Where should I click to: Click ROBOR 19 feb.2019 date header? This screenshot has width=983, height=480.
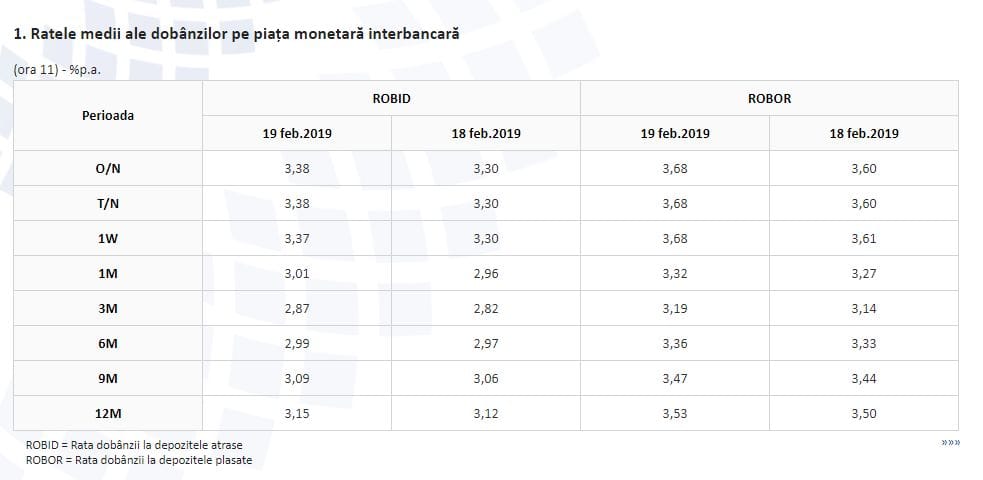tap(675, 133)
